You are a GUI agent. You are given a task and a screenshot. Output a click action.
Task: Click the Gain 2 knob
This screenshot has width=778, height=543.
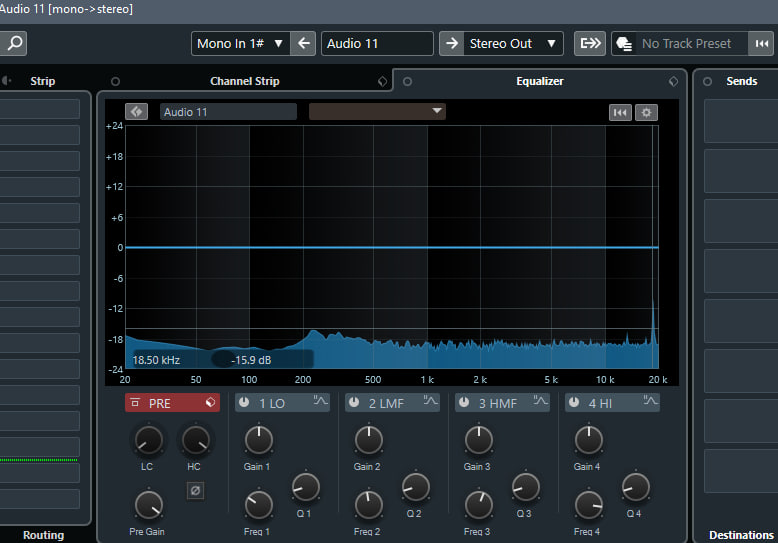click(x=369, y=440)
